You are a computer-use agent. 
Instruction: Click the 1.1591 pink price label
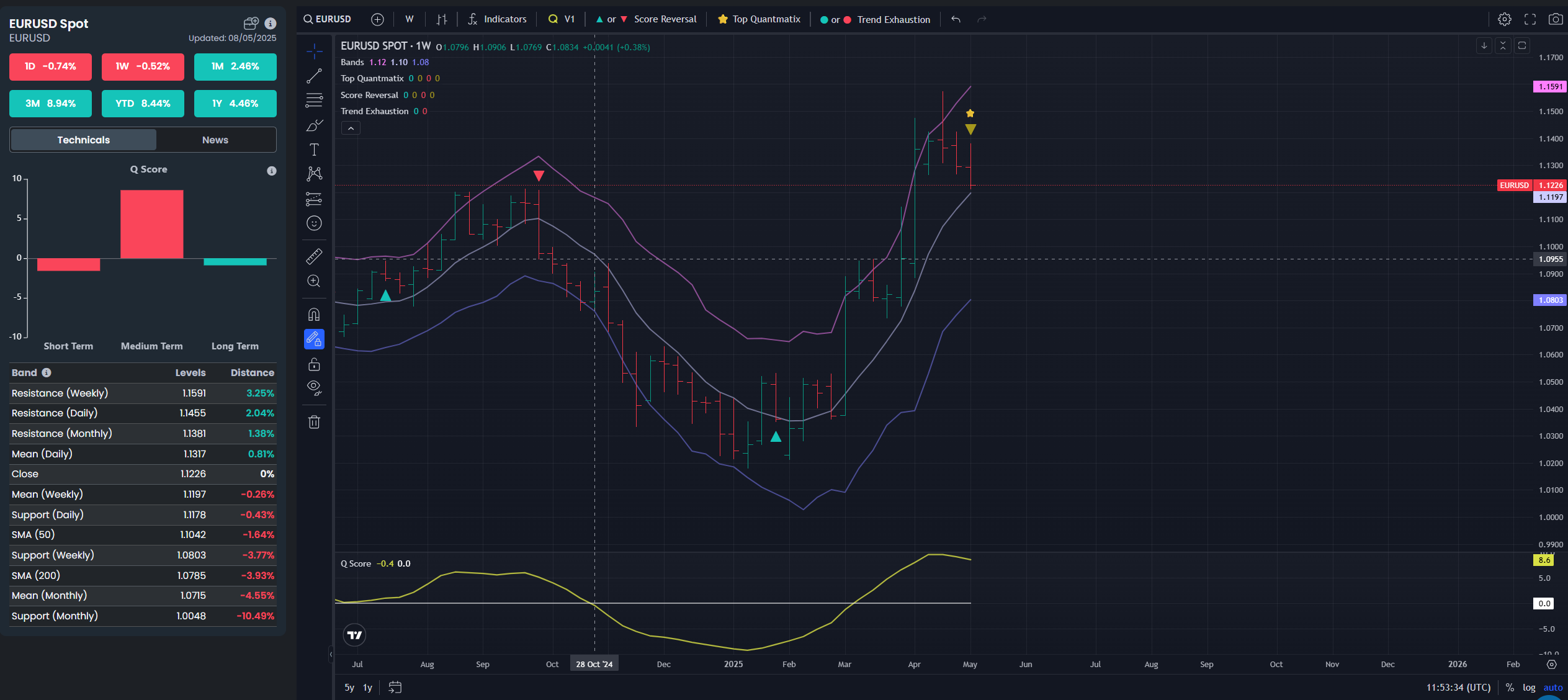tap(1549, 87)
